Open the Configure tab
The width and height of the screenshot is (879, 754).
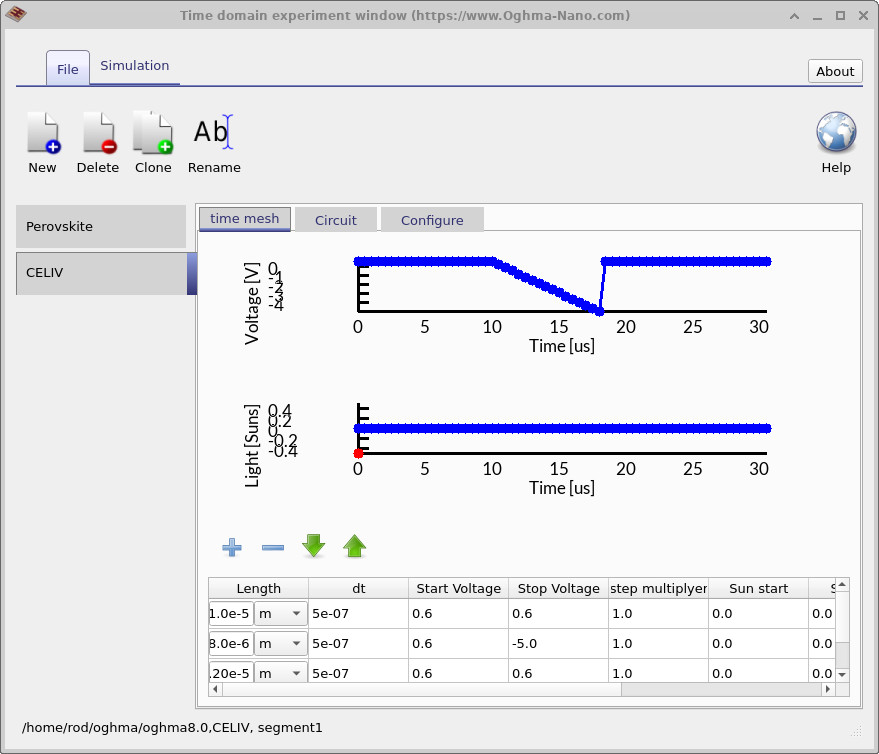click(432, 219)
